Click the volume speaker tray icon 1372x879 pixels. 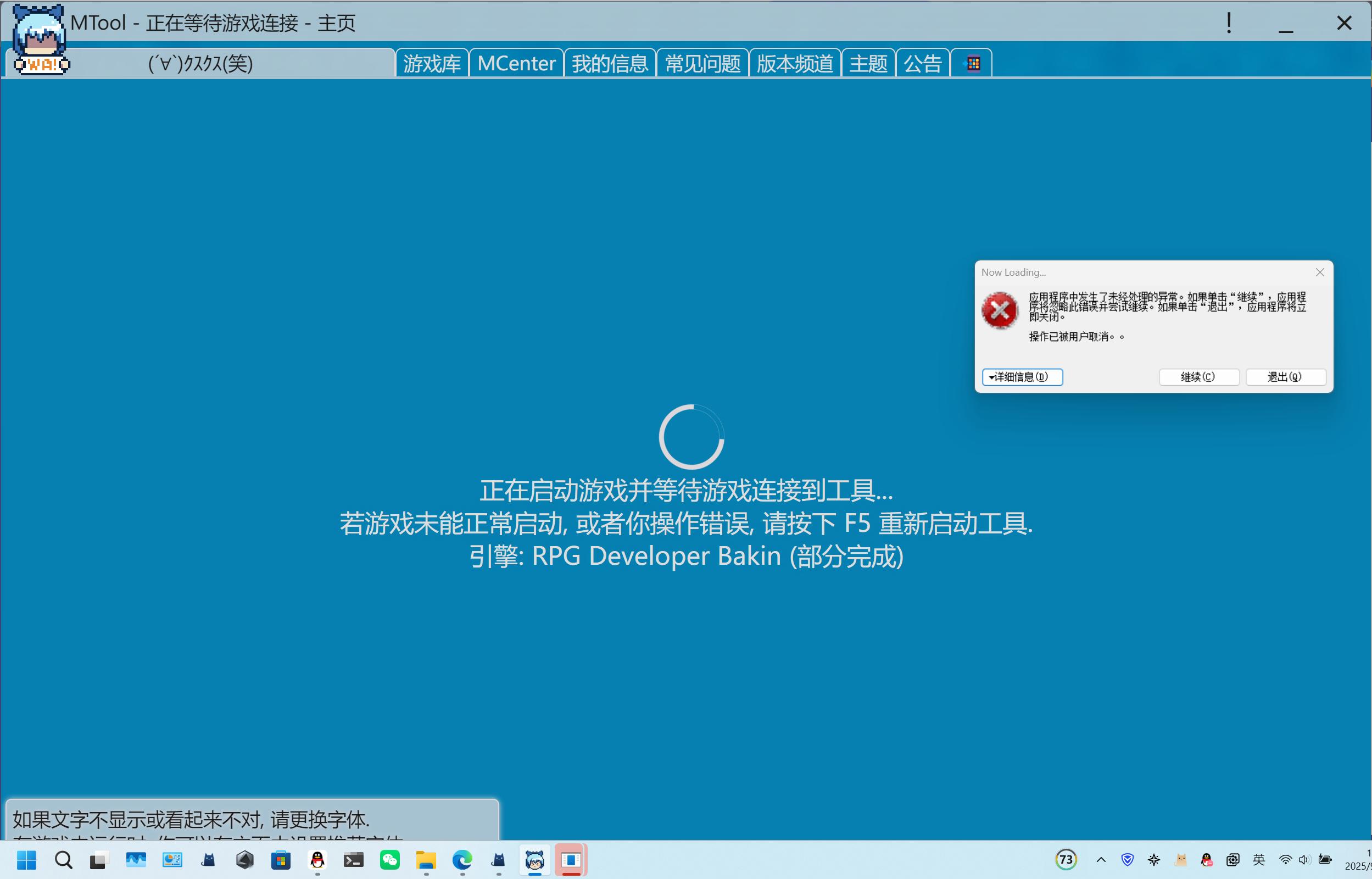click(1303, 860)
